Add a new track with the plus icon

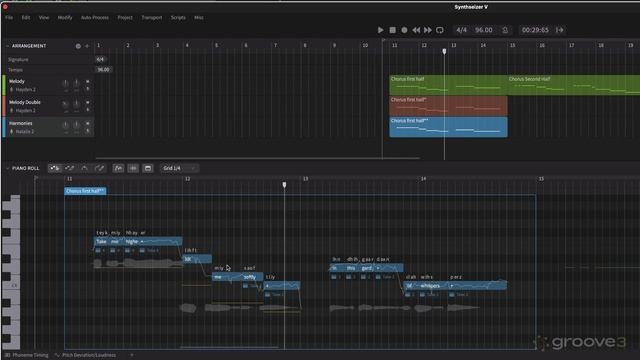87,46
